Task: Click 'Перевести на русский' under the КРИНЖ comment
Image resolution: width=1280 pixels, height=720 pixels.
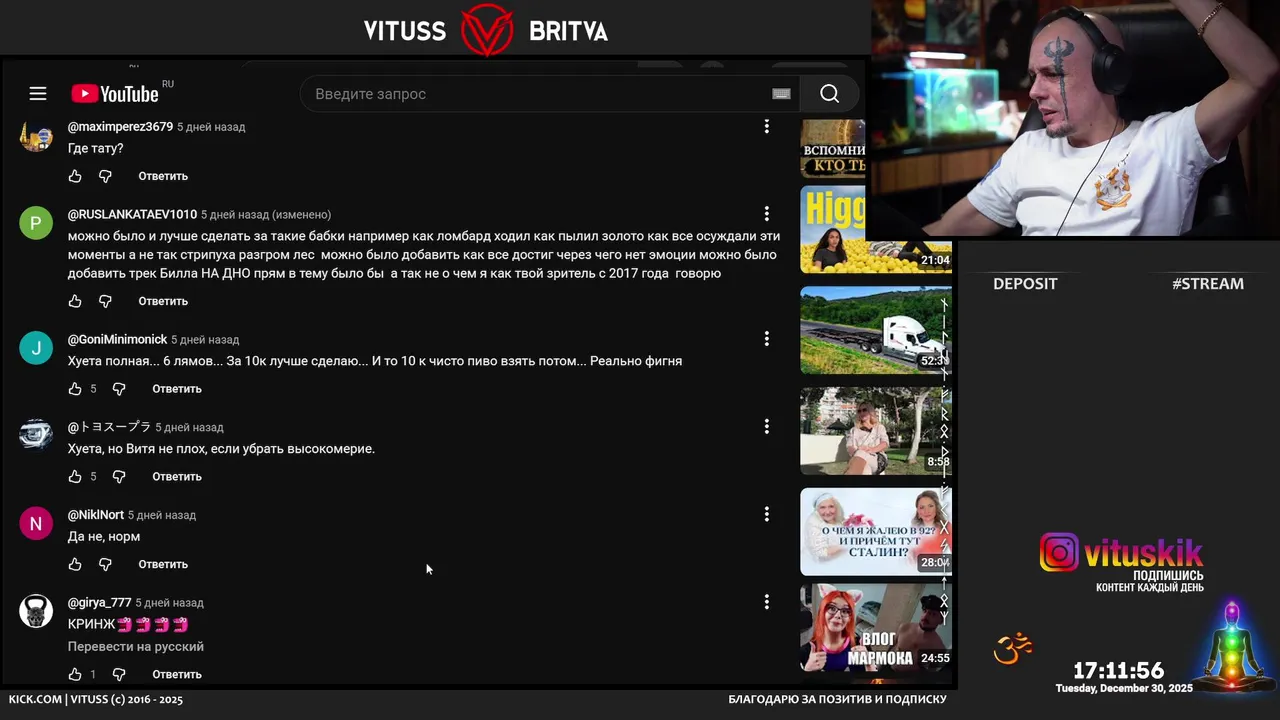Action: click(136, 647)
